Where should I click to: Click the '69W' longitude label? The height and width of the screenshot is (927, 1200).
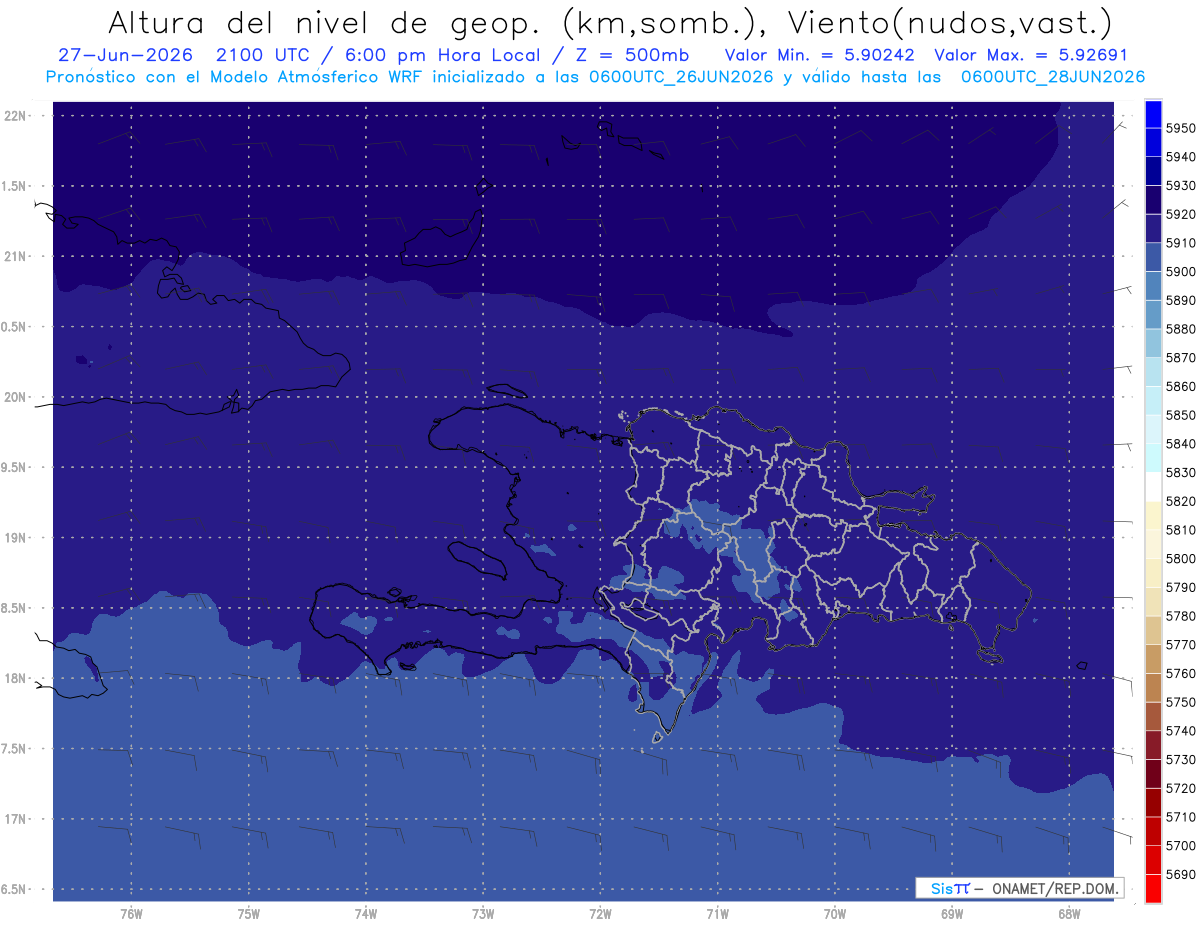(x=952, y=913)
